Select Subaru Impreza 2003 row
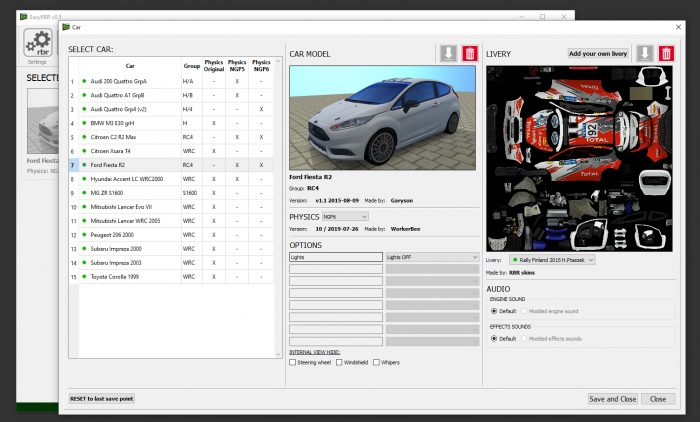This screenshot has height=422, width=700. [x=171, y=263]
